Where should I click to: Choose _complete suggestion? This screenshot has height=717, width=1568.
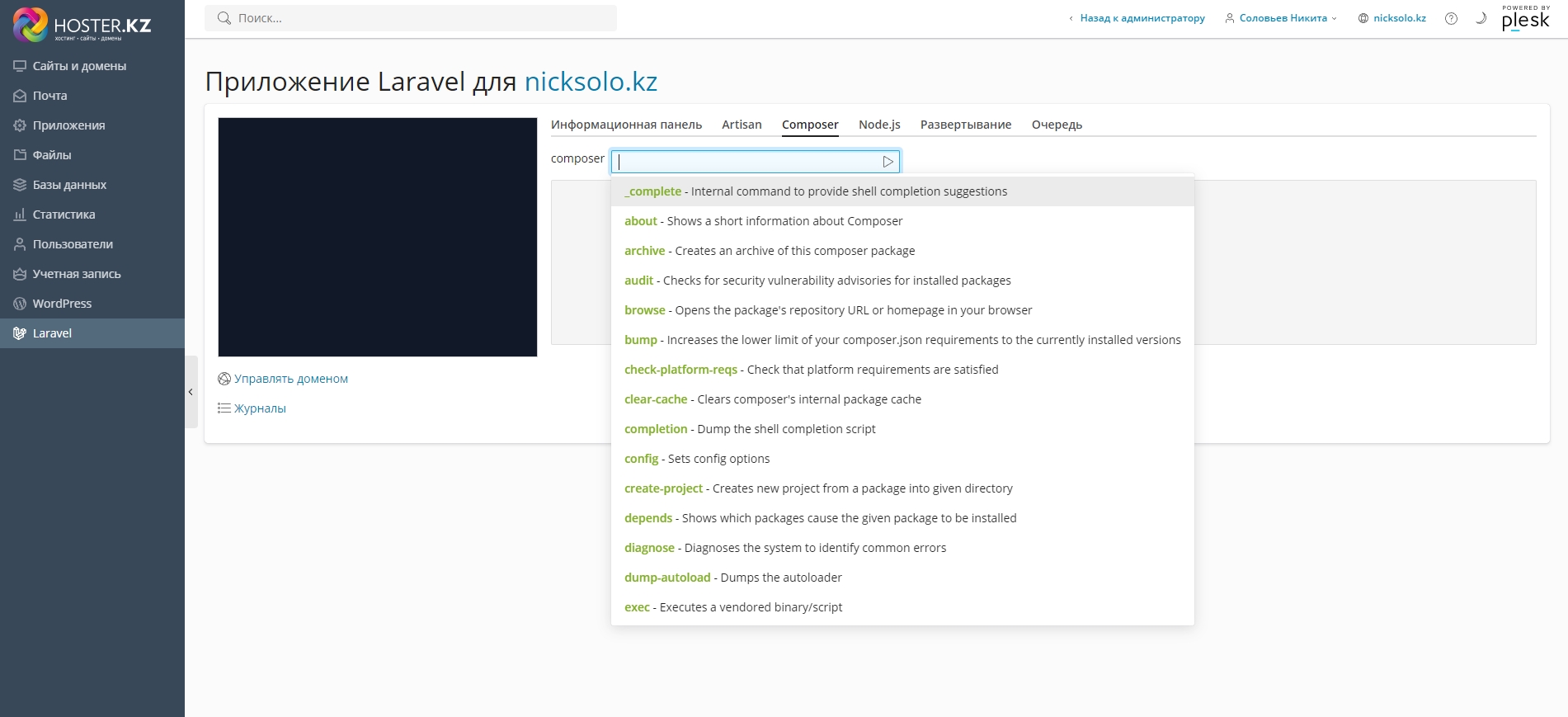click(x=902, y=191)
